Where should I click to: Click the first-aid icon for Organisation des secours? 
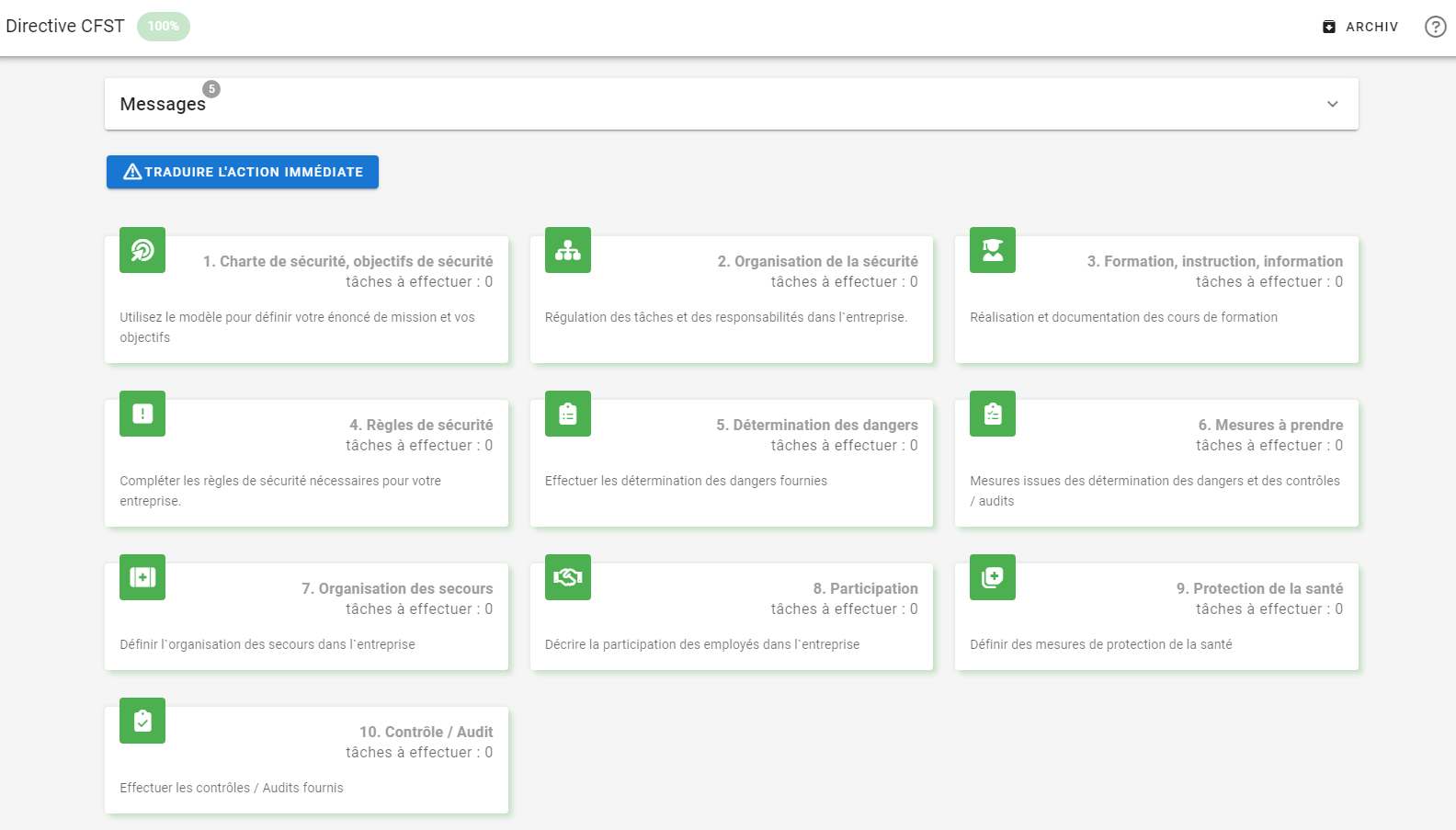pos(142,577)
